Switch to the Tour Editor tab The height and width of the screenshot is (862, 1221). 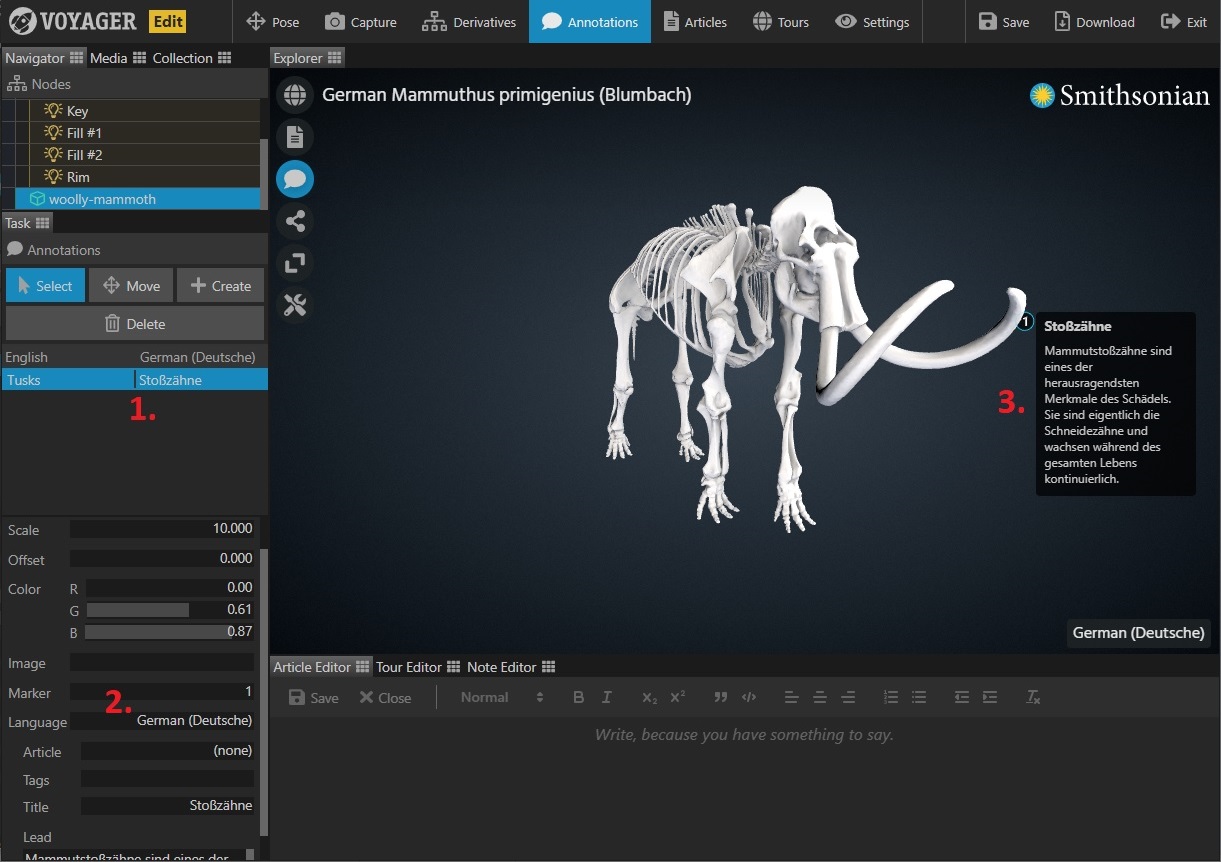point(417,667)
